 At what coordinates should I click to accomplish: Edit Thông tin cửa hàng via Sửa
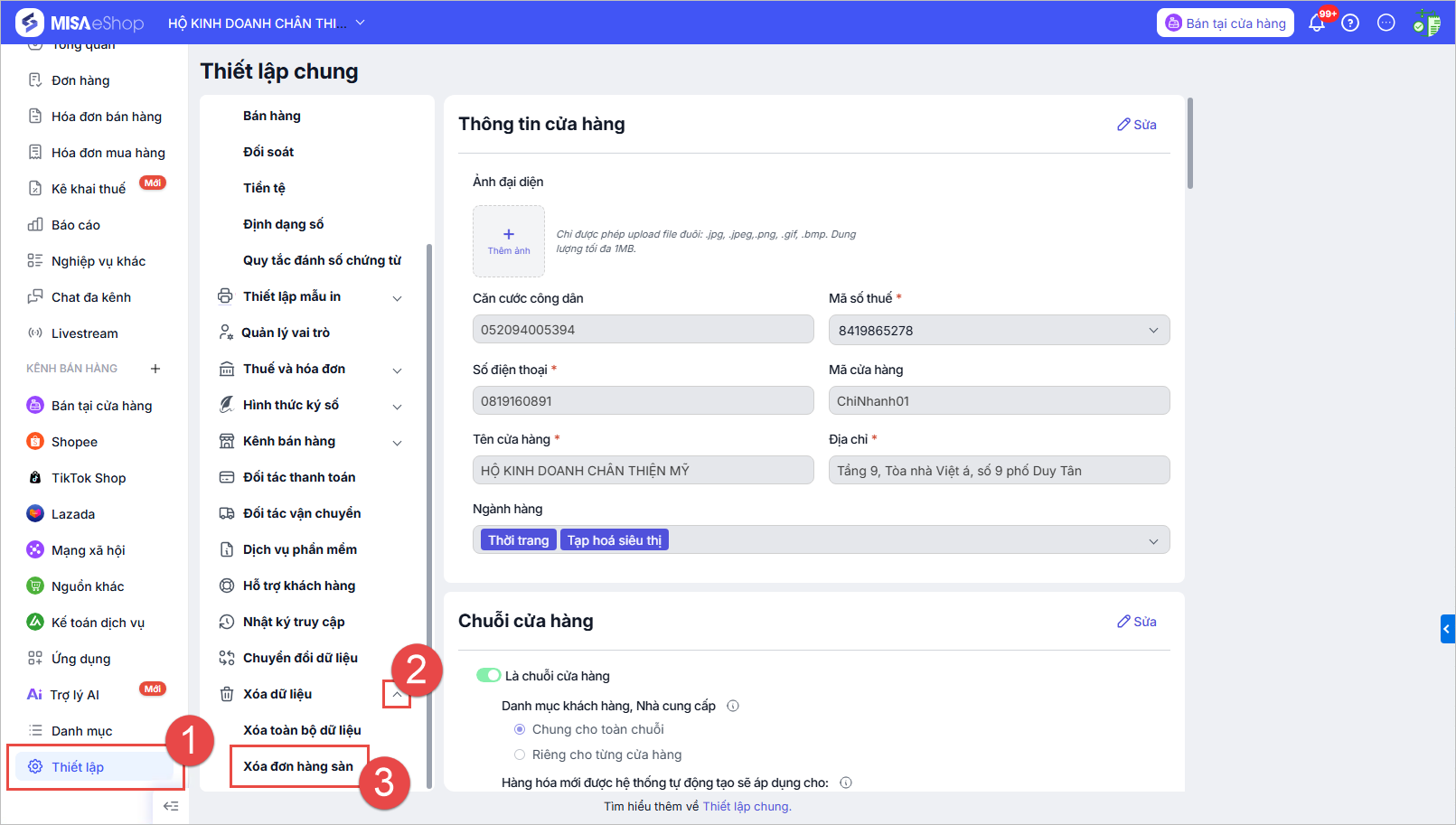coord(1137,125)
